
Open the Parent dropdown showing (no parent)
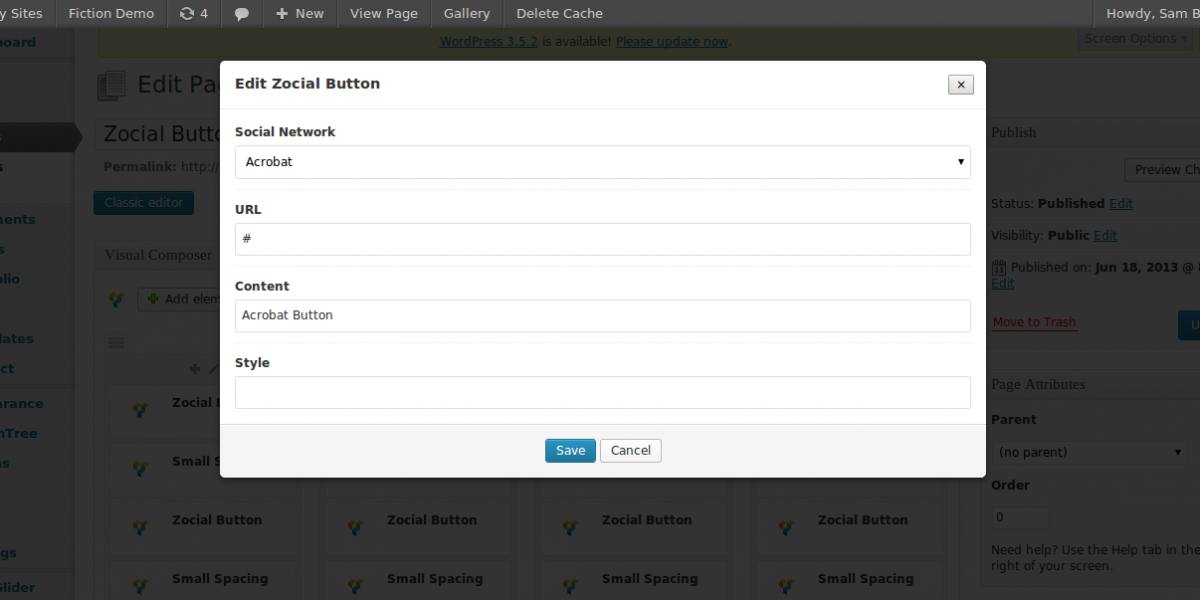[1090, 452]
